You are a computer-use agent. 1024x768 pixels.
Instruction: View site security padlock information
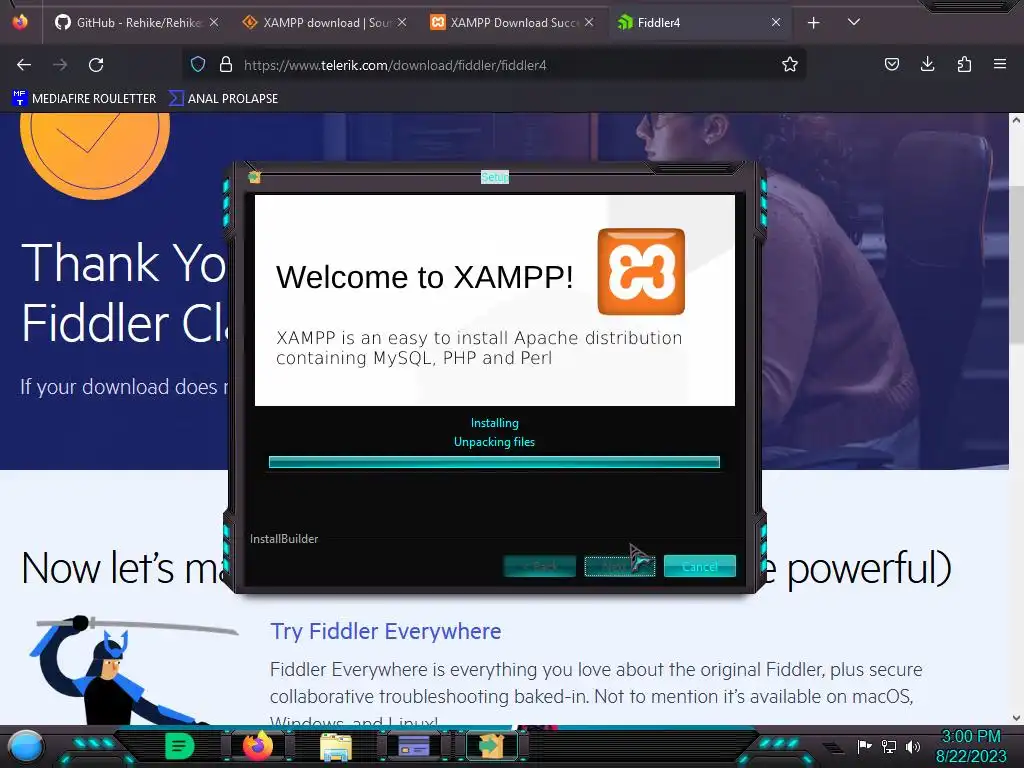pyautogui.click(x=226, y=64)
